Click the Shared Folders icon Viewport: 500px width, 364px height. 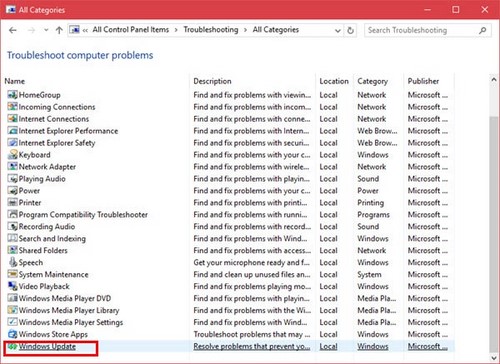[12, 251]
